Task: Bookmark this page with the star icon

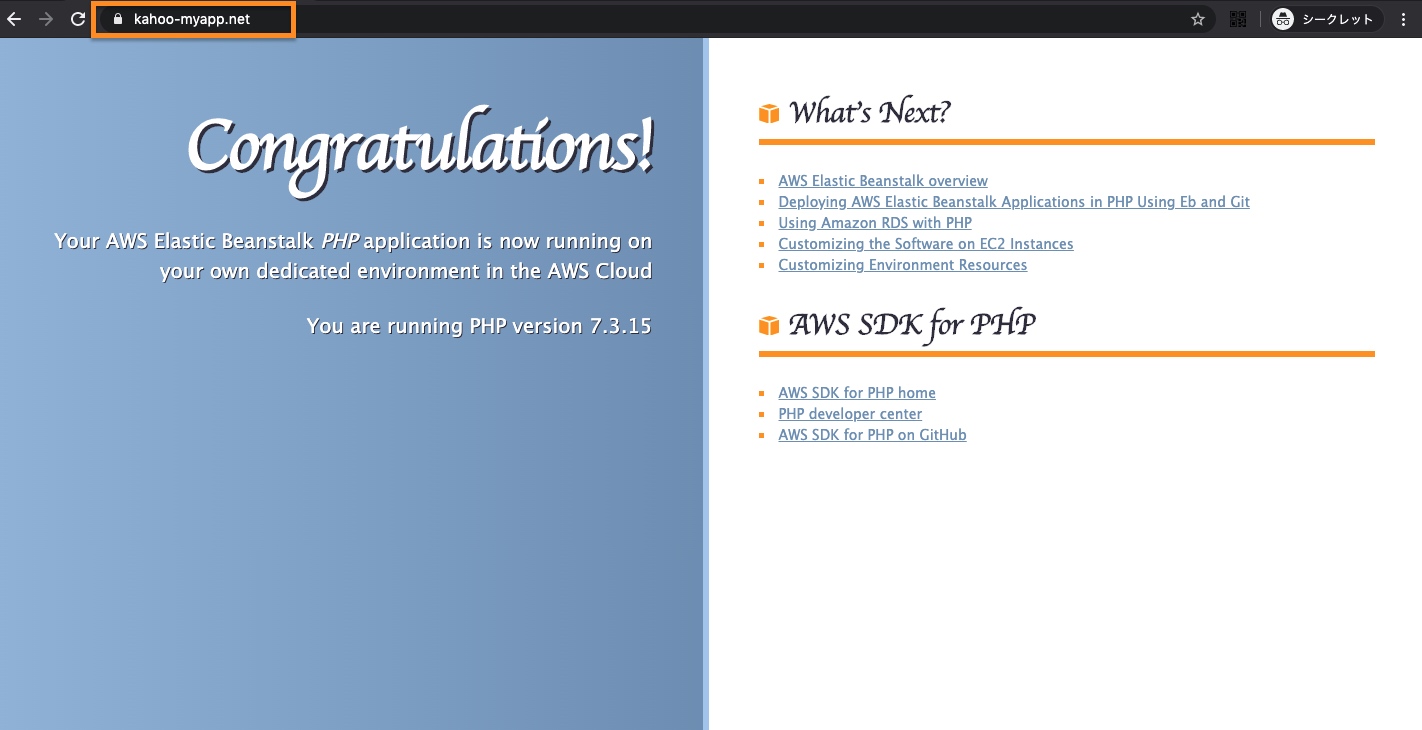Action: [1197, 19]
